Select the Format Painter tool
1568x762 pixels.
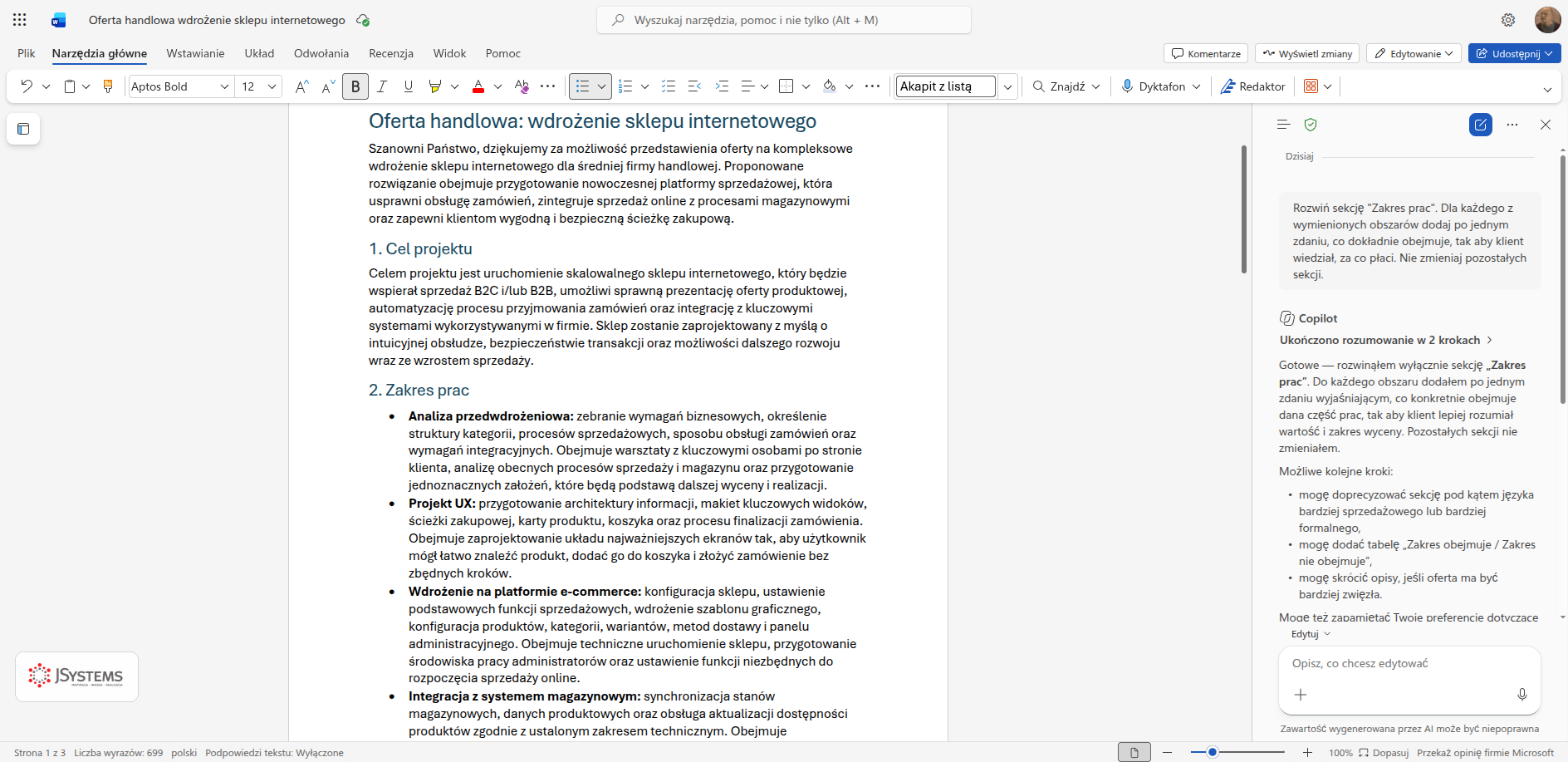[x=108, y=86]
